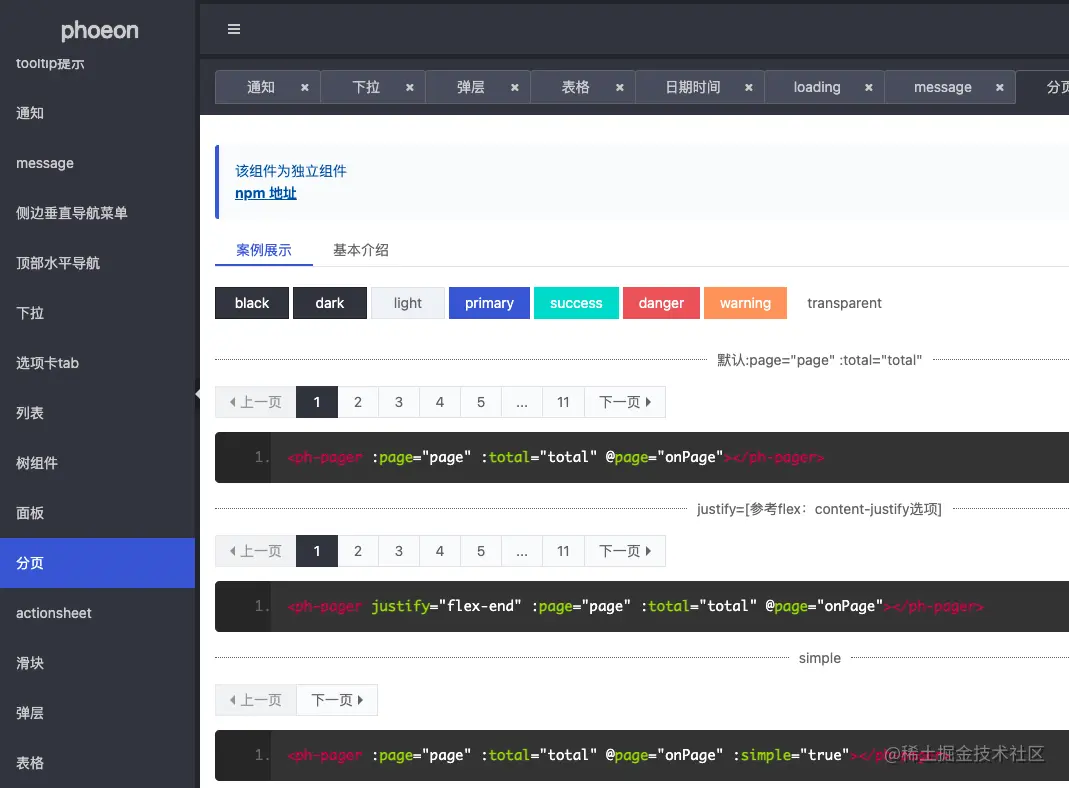This screenshot has height=788, width=1069.
Task: Go to page 3 in default pager
Action: tap(399, 402)
